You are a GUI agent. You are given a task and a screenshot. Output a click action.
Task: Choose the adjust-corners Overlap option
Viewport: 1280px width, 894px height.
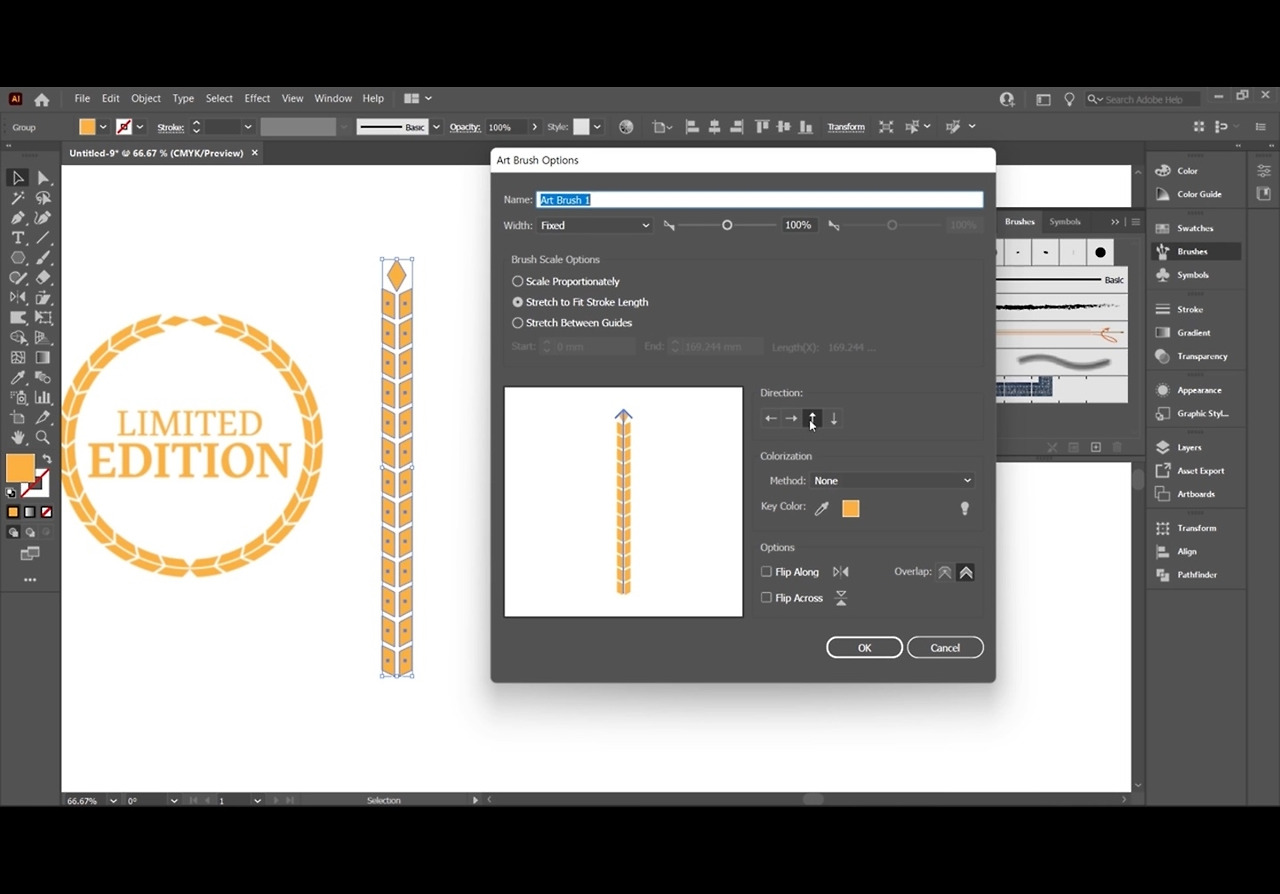pos(966,573)
